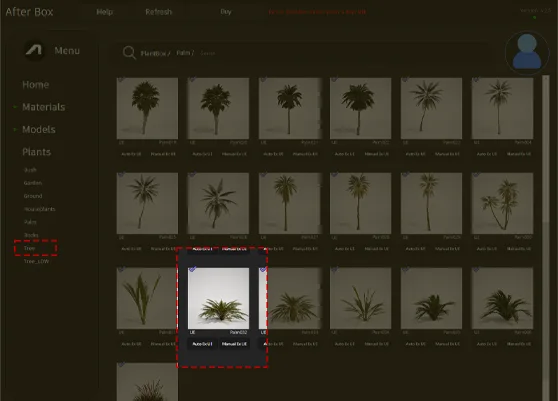Select the Plants category heading

click(37, 152)
